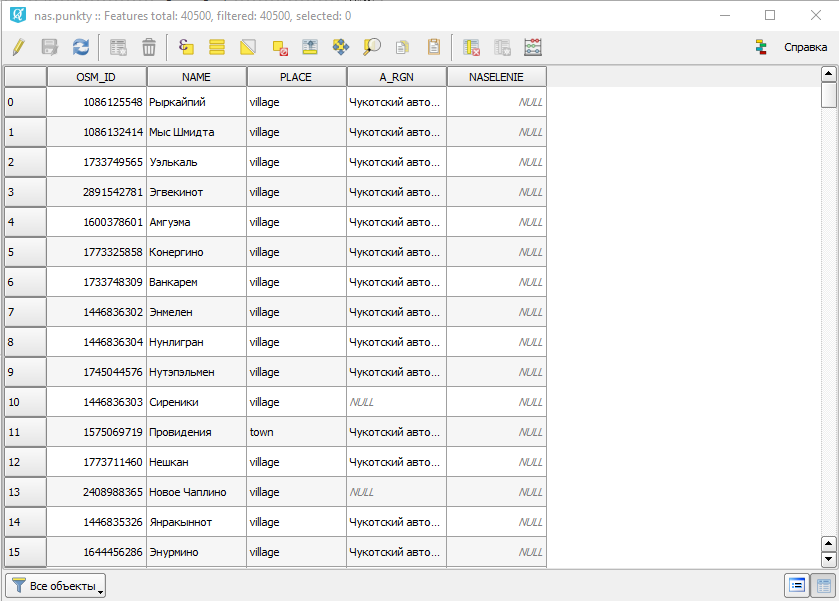Click the Reload table icon
Screen dimensions: 839x601
[81, 47]
